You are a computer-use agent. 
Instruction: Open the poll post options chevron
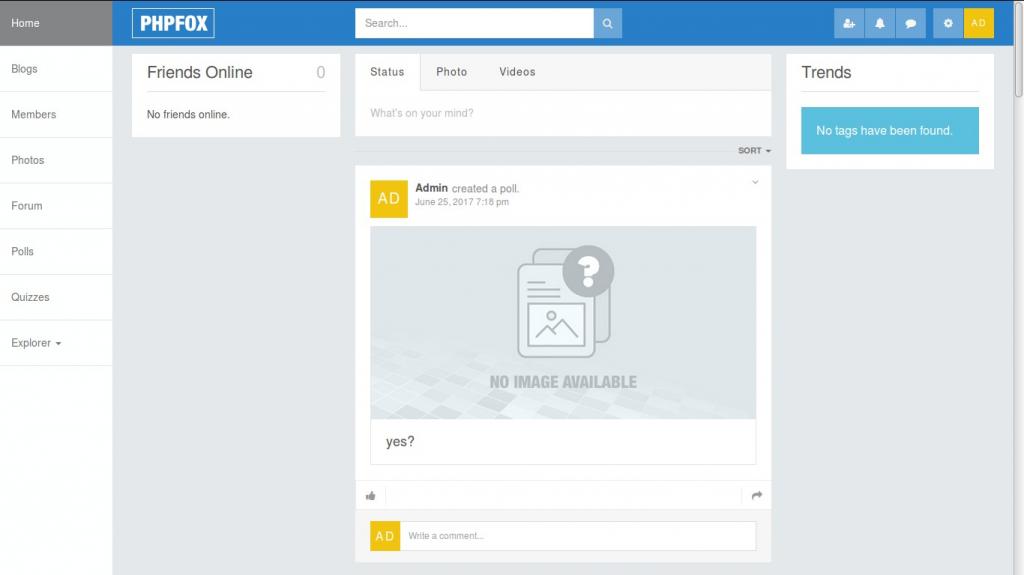(x=755, y=182)
